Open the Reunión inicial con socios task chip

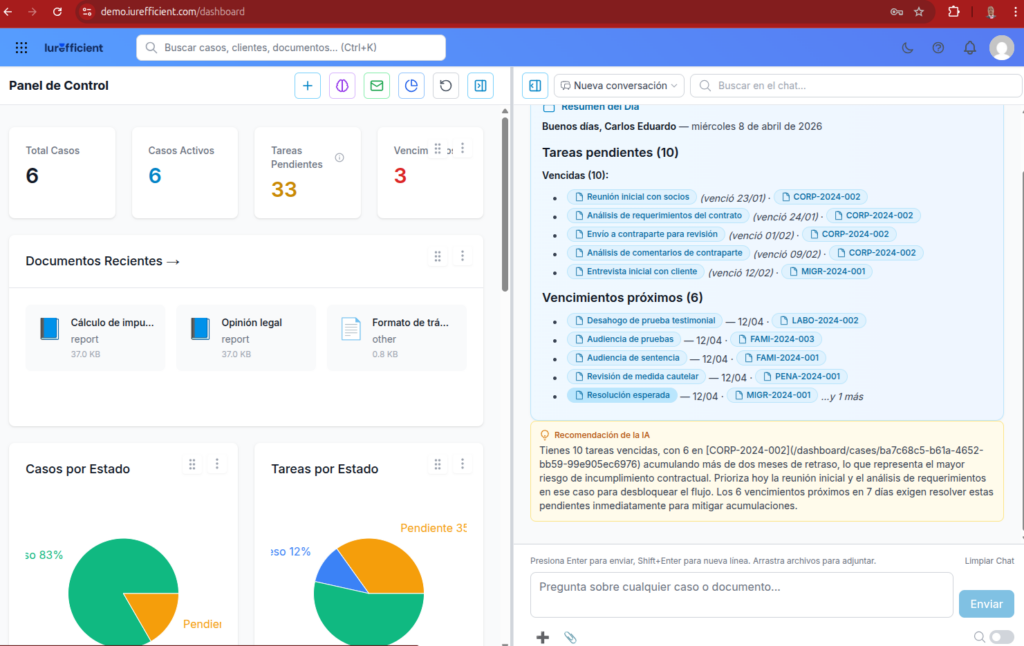(x=632, y=197)
